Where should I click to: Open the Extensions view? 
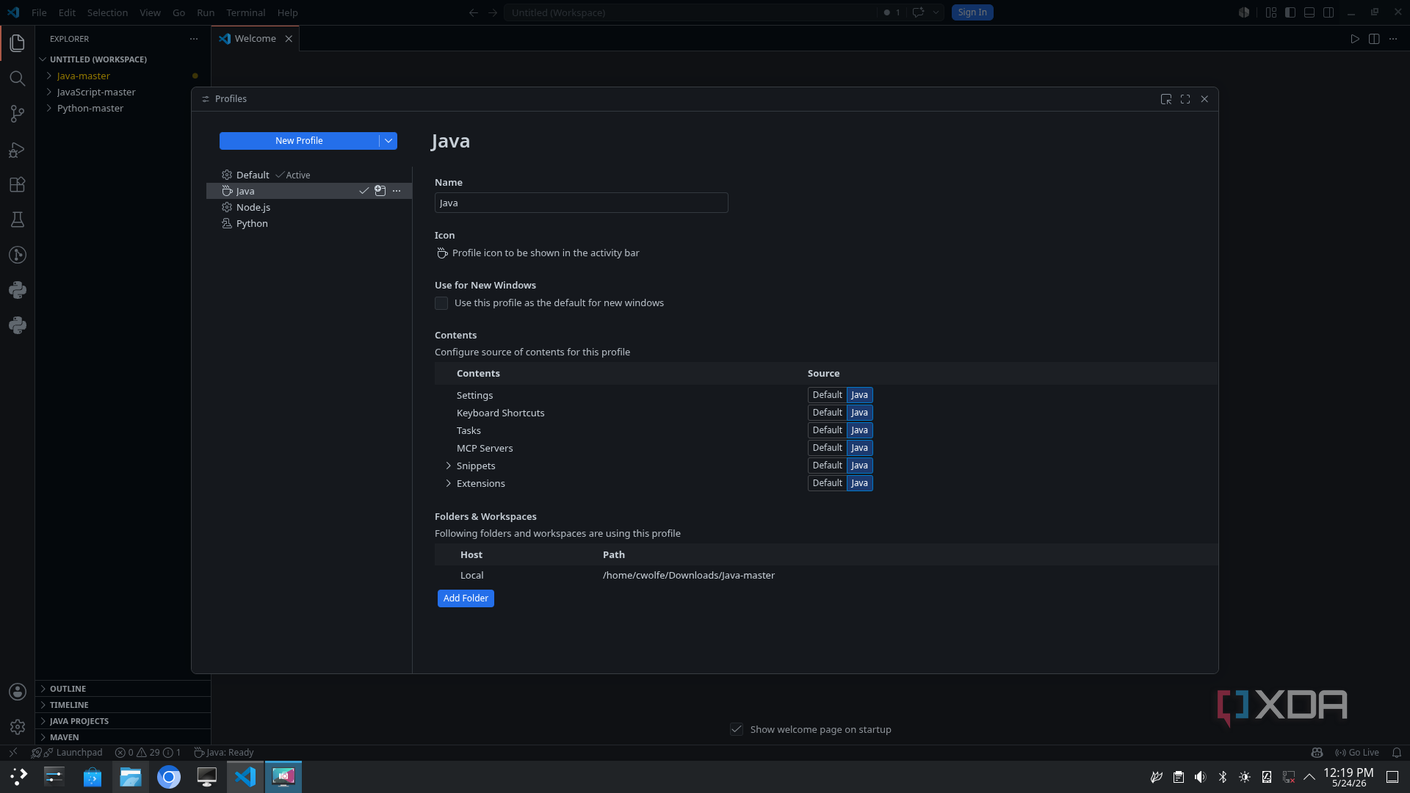[x=17, y=185]
